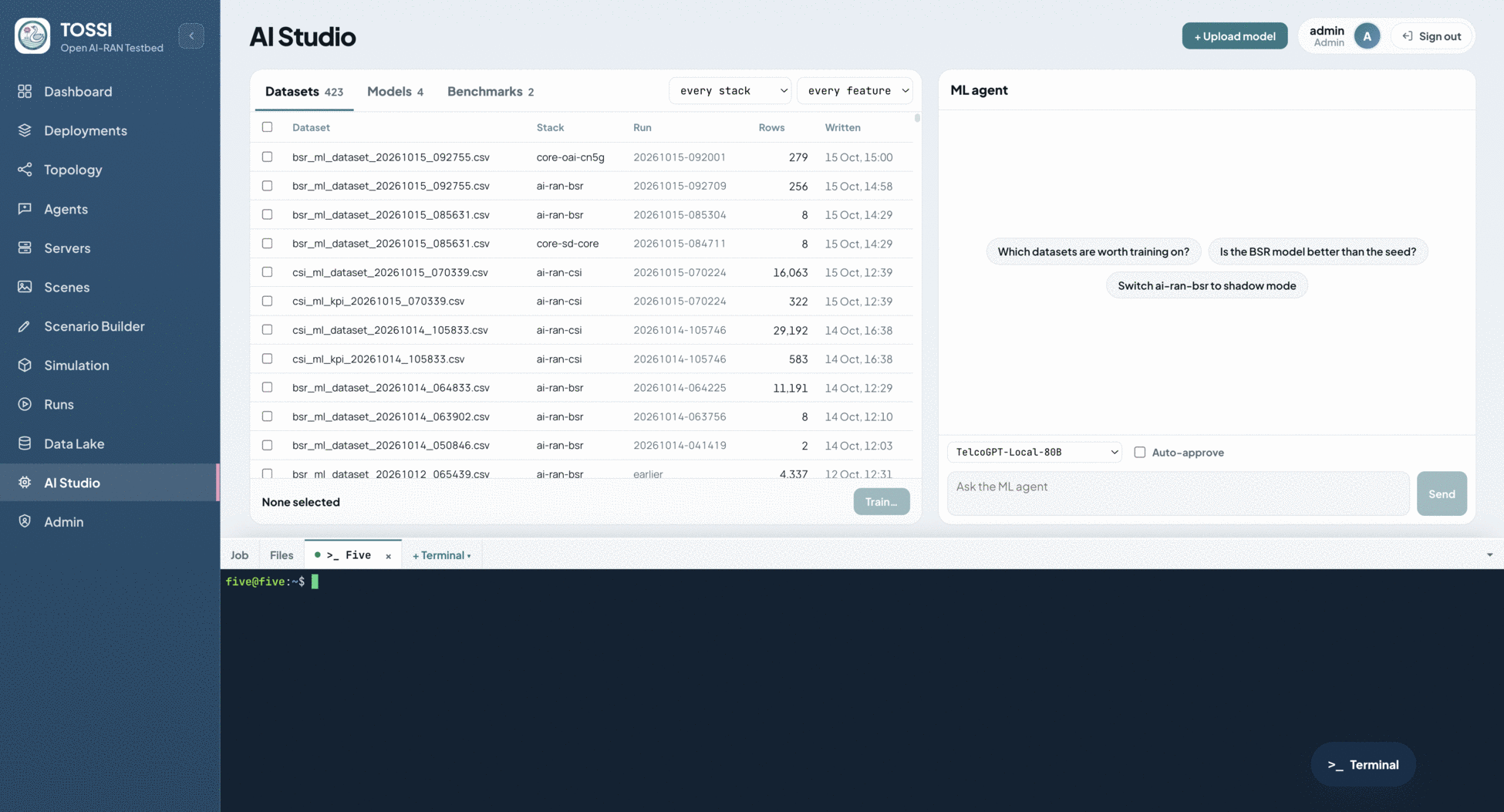Check the core-sd-core dataset row
Screen dimensions: 1504x812
pos(267,243)
